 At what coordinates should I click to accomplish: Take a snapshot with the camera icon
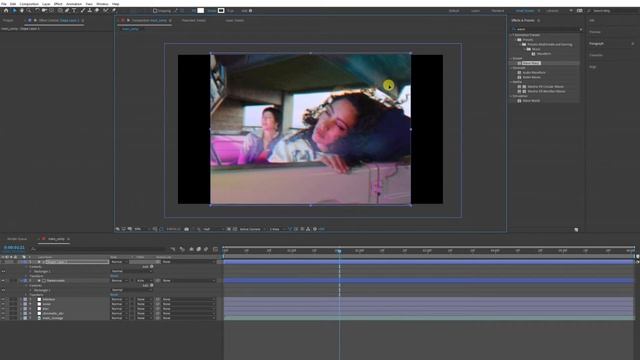[x=187, y=229]
